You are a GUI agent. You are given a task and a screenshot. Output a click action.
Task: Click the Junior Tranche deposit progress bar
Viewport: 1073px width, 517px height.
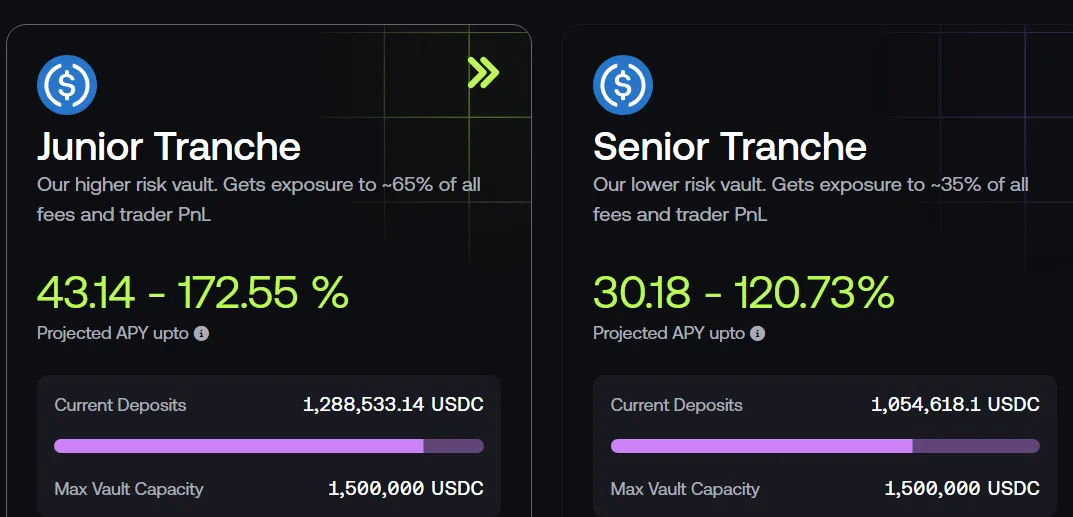[269, 446]
